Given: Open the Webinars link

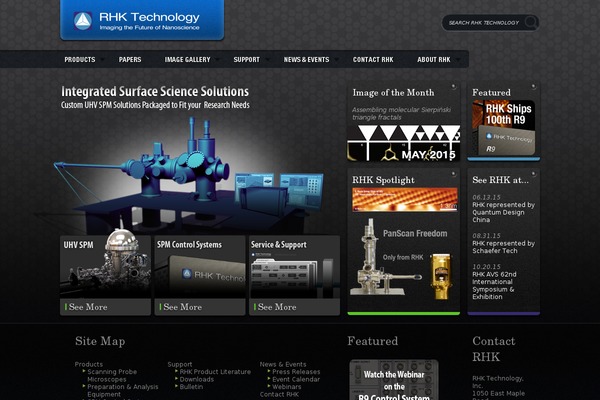Looking at the screenshot, I should click(x=287, y=387).
